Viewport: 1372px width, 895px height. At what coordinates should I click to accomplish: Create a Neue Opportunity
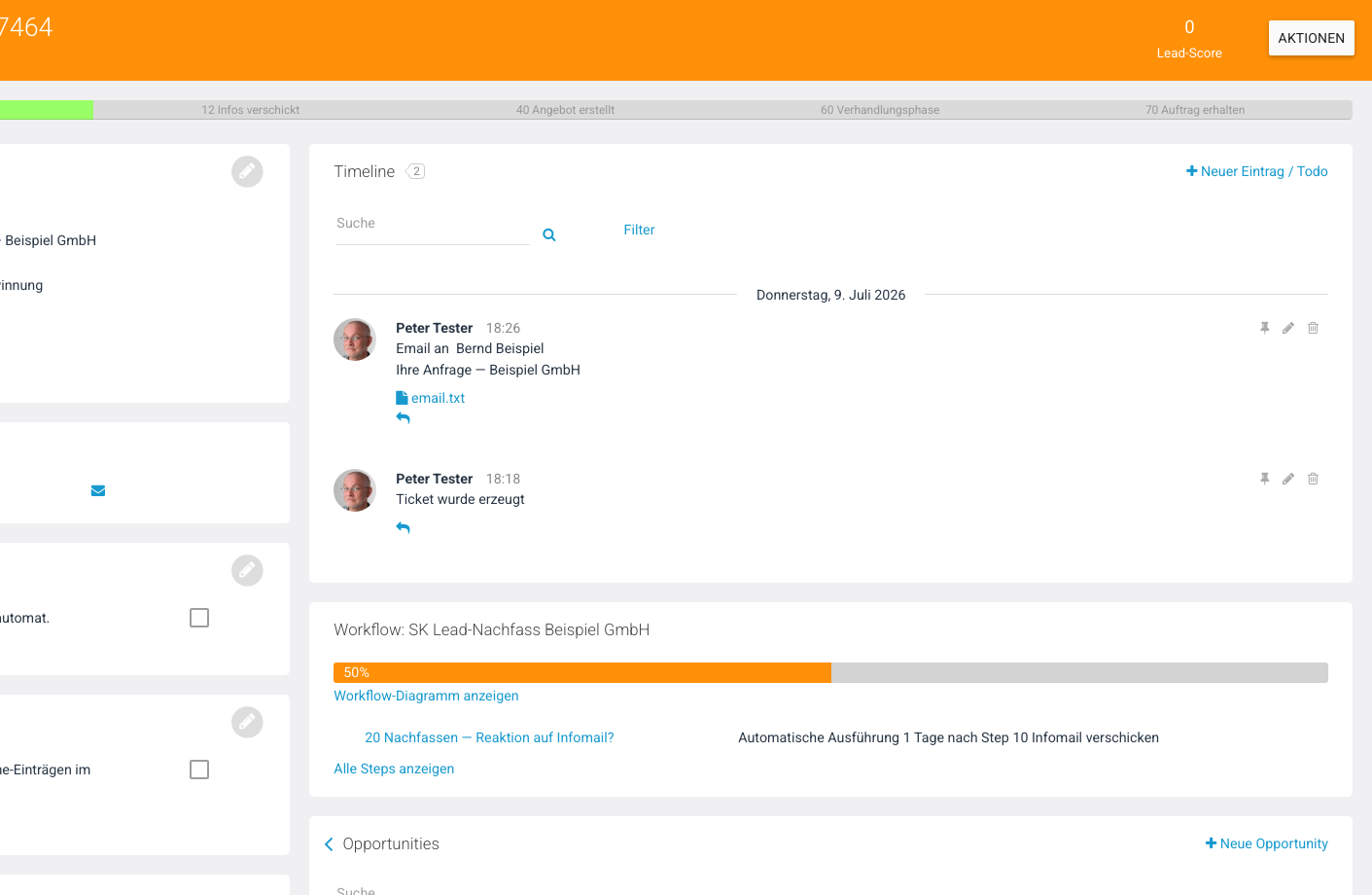pos(1266,843)
